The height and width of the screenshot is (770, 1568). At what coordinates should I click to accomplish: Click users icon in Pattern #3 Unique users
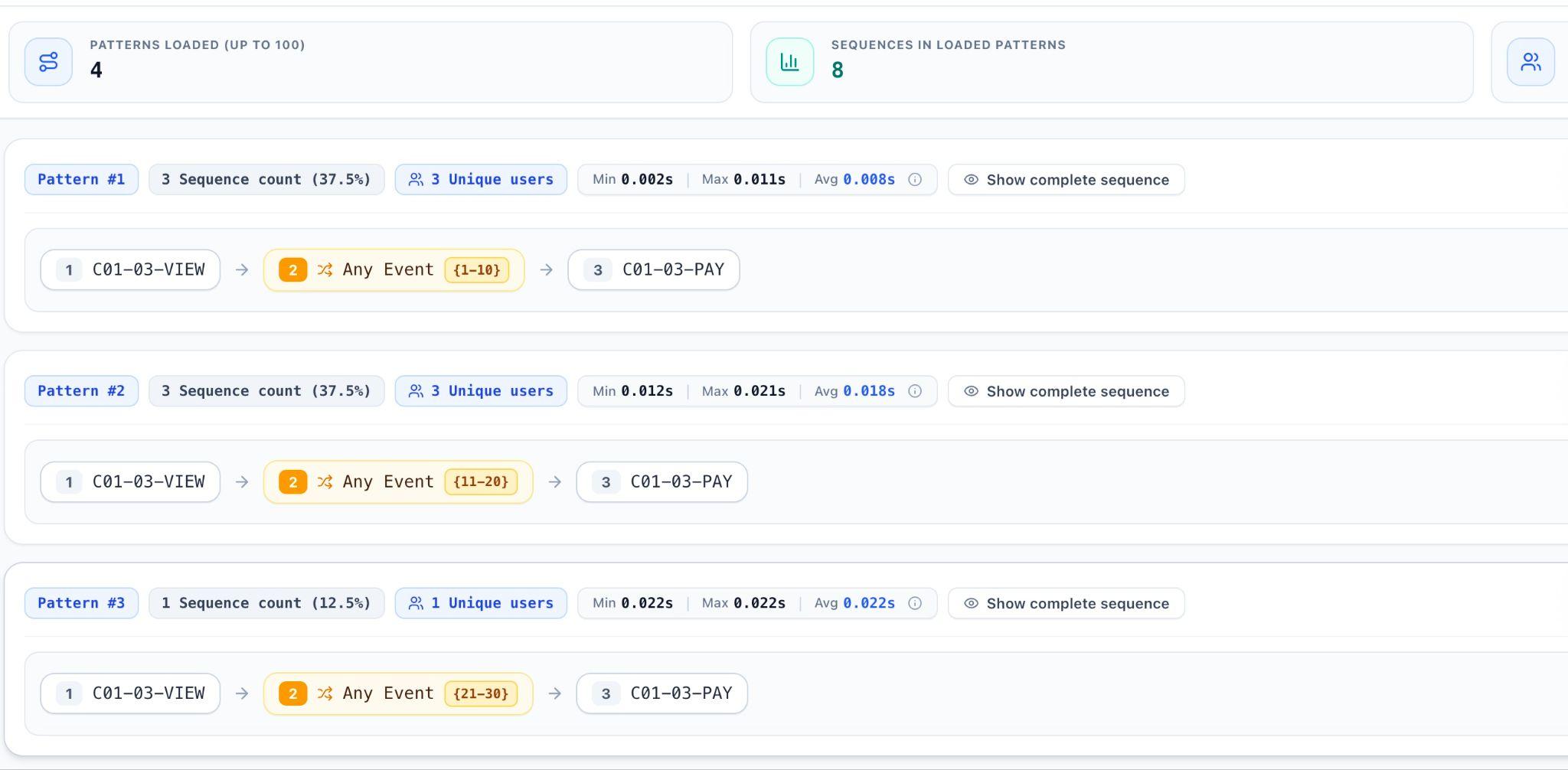pos(416,603)
